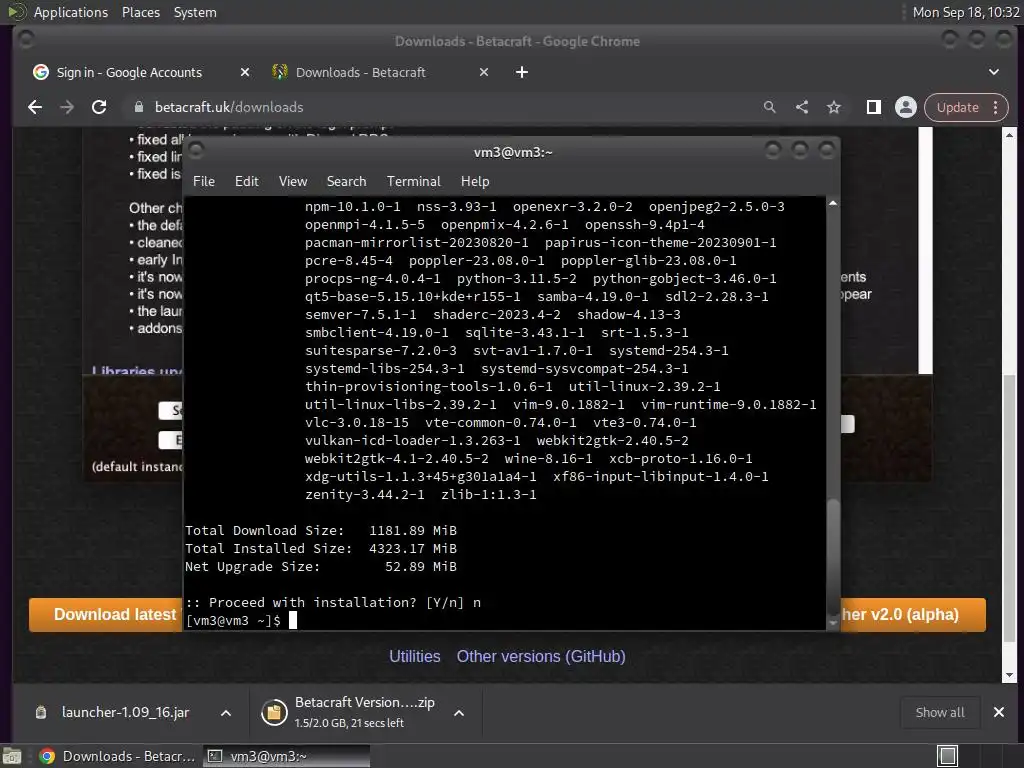Select vm3@vm3:~ taskbar window button
1024x768 pixels.
click(286, 756)
